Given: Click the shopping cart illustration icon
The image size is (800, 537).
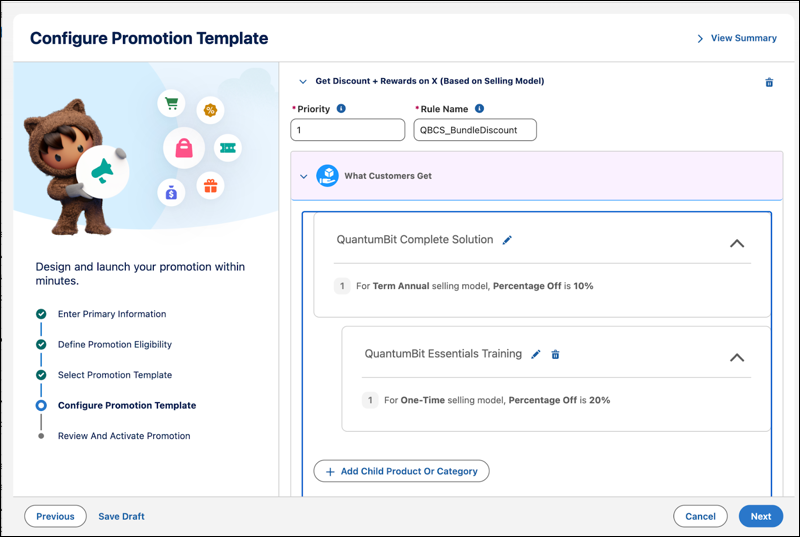Looking at the screenshot, I should pyautogui.click(x=171, y=104).
